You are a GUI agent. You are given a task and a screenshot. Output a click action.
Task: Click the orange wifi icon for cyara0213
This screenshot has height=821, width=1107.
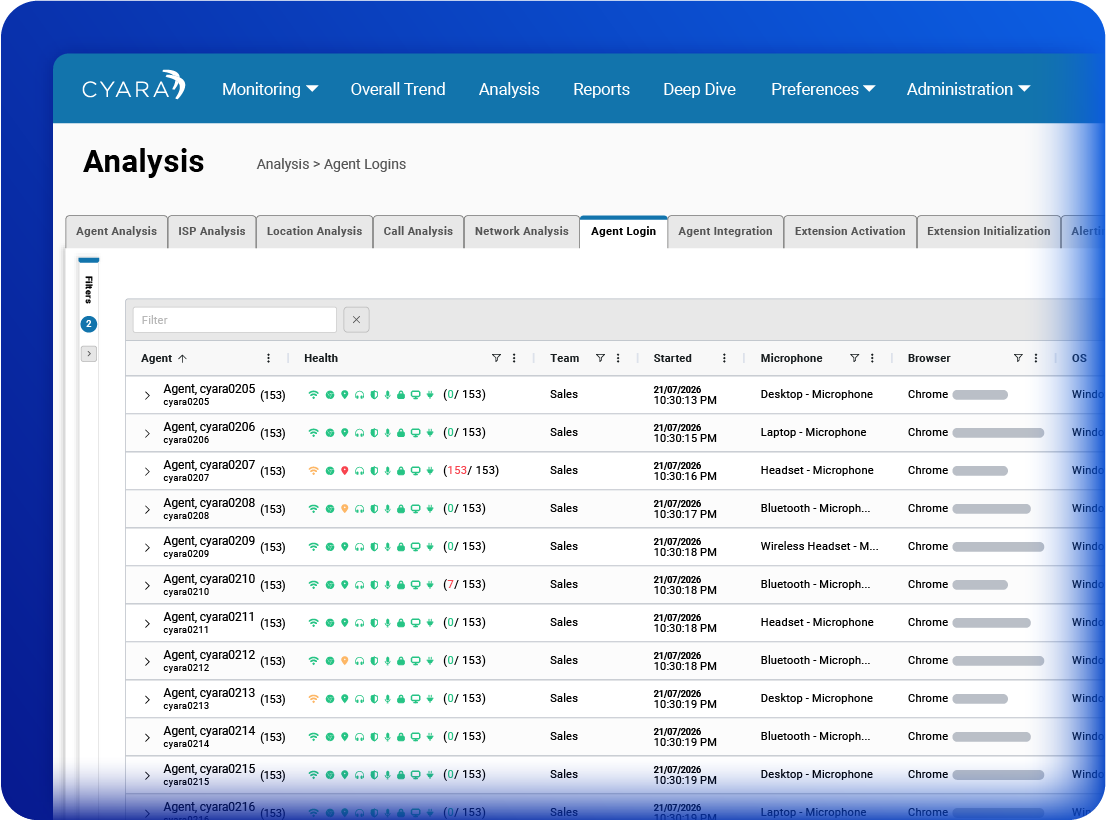313,699
